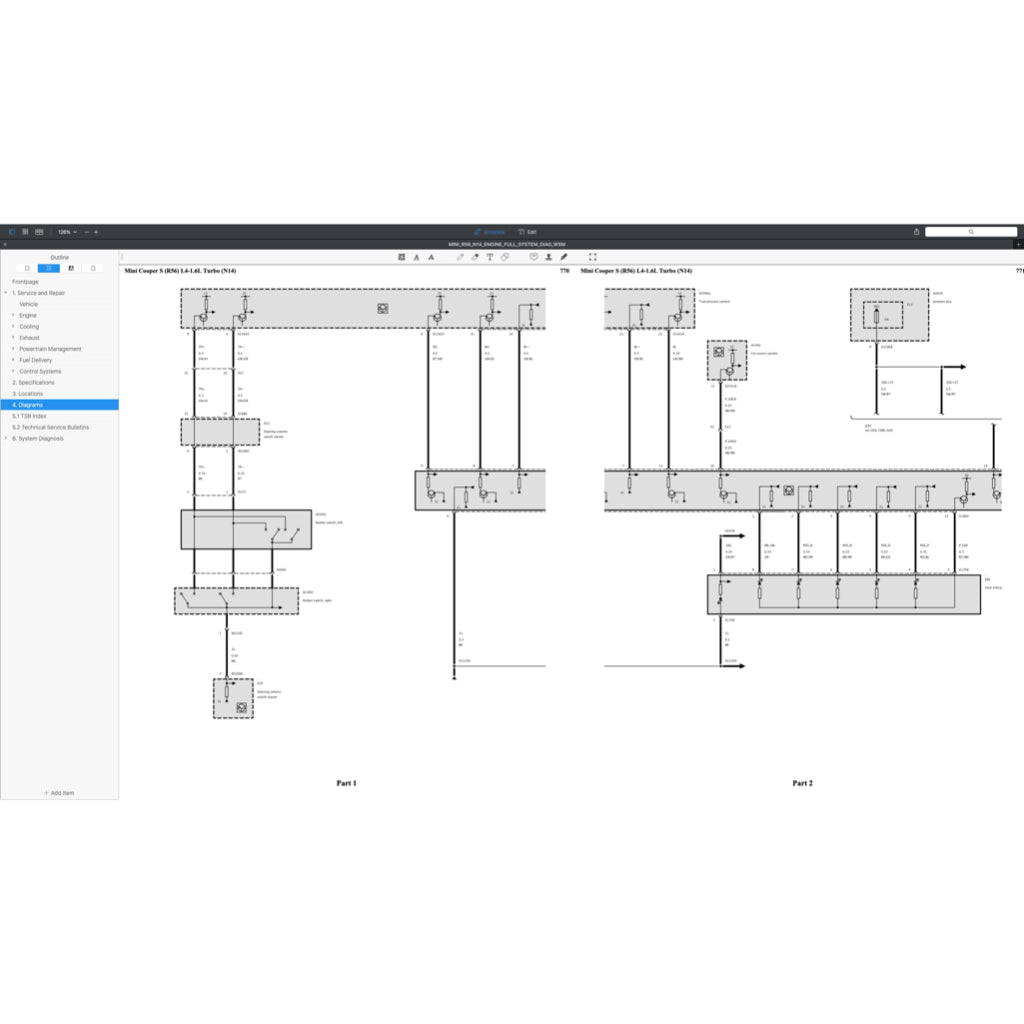This screenshot has width=1024, height=1024.
Task: Collapse the Service and Repair section
Action: [6, 293]
